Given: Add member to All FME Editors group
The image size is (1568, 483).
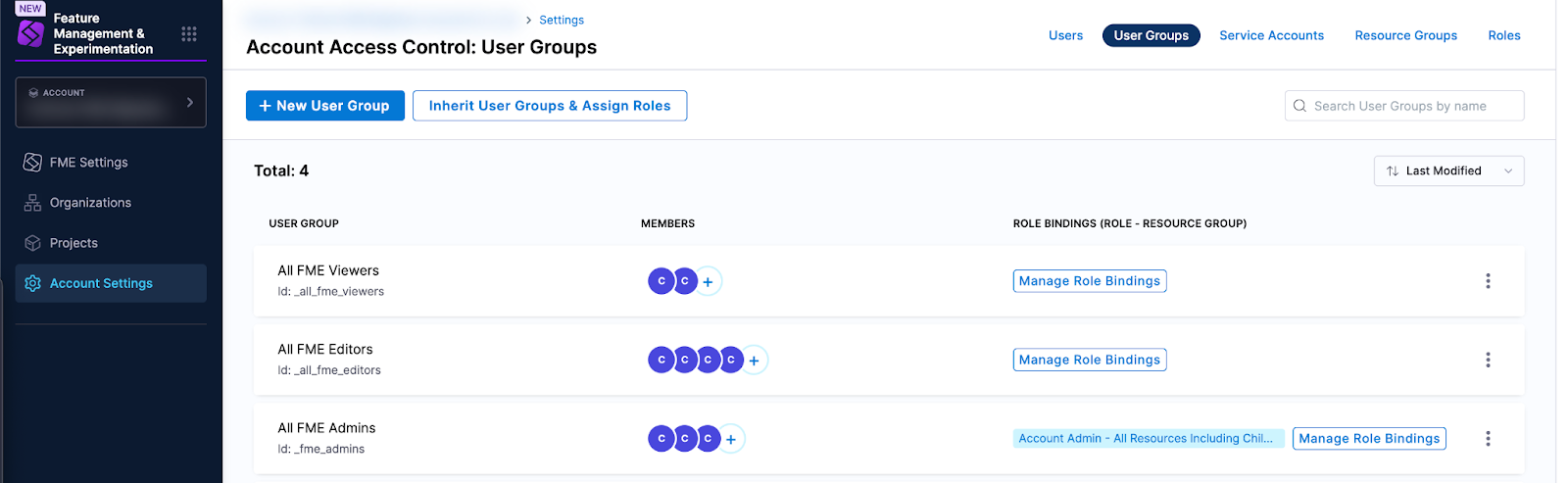Looking at the screenshot, I should tap(754, 361).
